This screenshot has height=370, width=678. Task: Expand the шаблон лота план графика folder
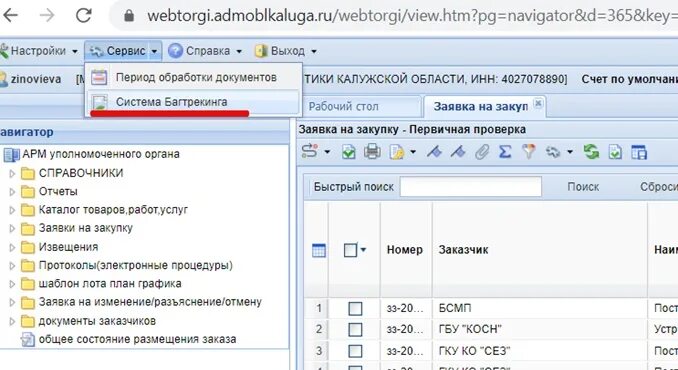(x=12, y=284)
